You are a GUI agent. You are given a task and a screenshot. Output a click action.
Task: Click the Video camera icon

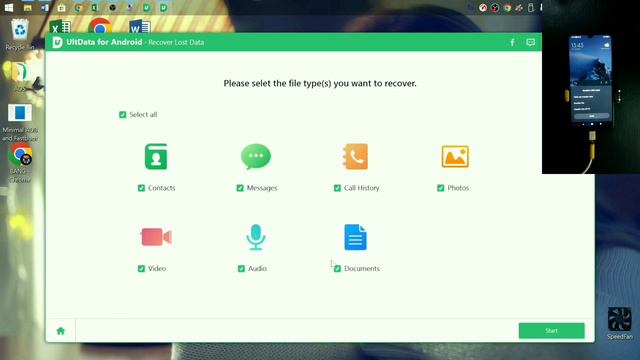[x=156, y=237]
